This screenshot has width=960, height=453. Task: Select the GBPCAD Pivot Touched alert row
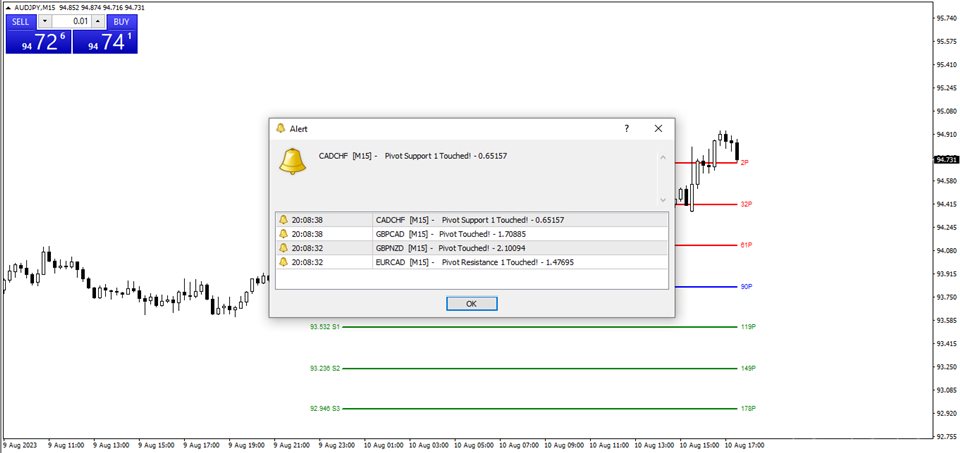(x=471, y=233)
